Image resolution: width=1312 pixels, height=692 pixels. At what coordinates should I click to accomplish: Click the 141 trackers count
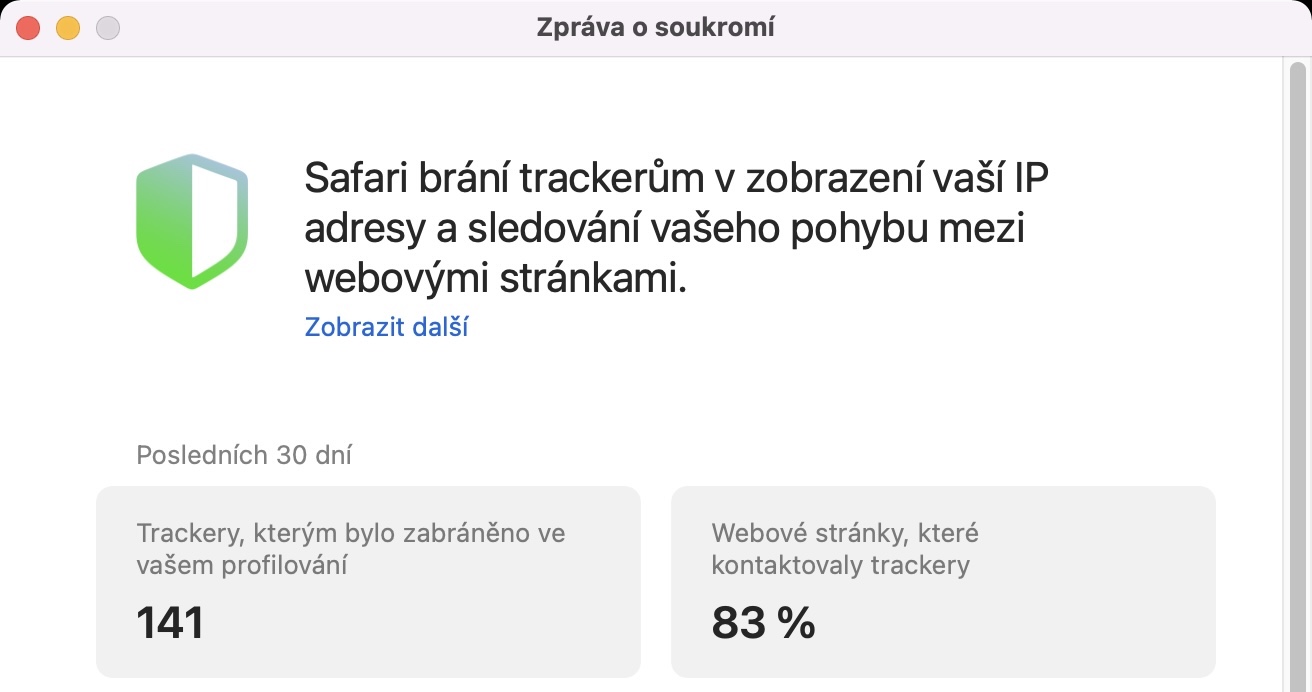170,623
